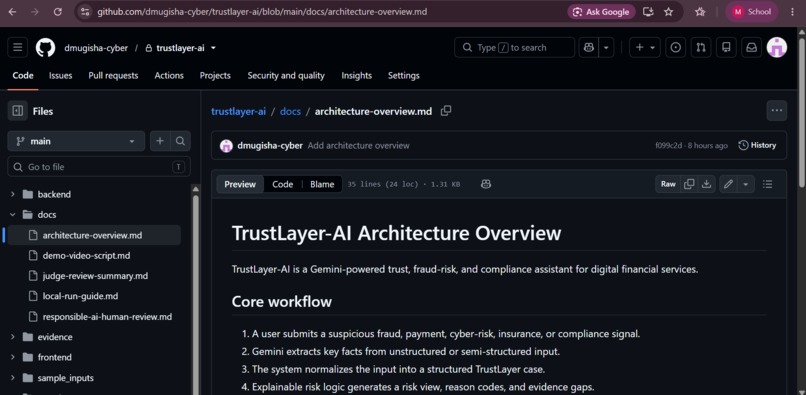Image resolution: width=806 pixels, height=395 pixels.
Task: Open the Pull requests tab
Action: [113, 76]
